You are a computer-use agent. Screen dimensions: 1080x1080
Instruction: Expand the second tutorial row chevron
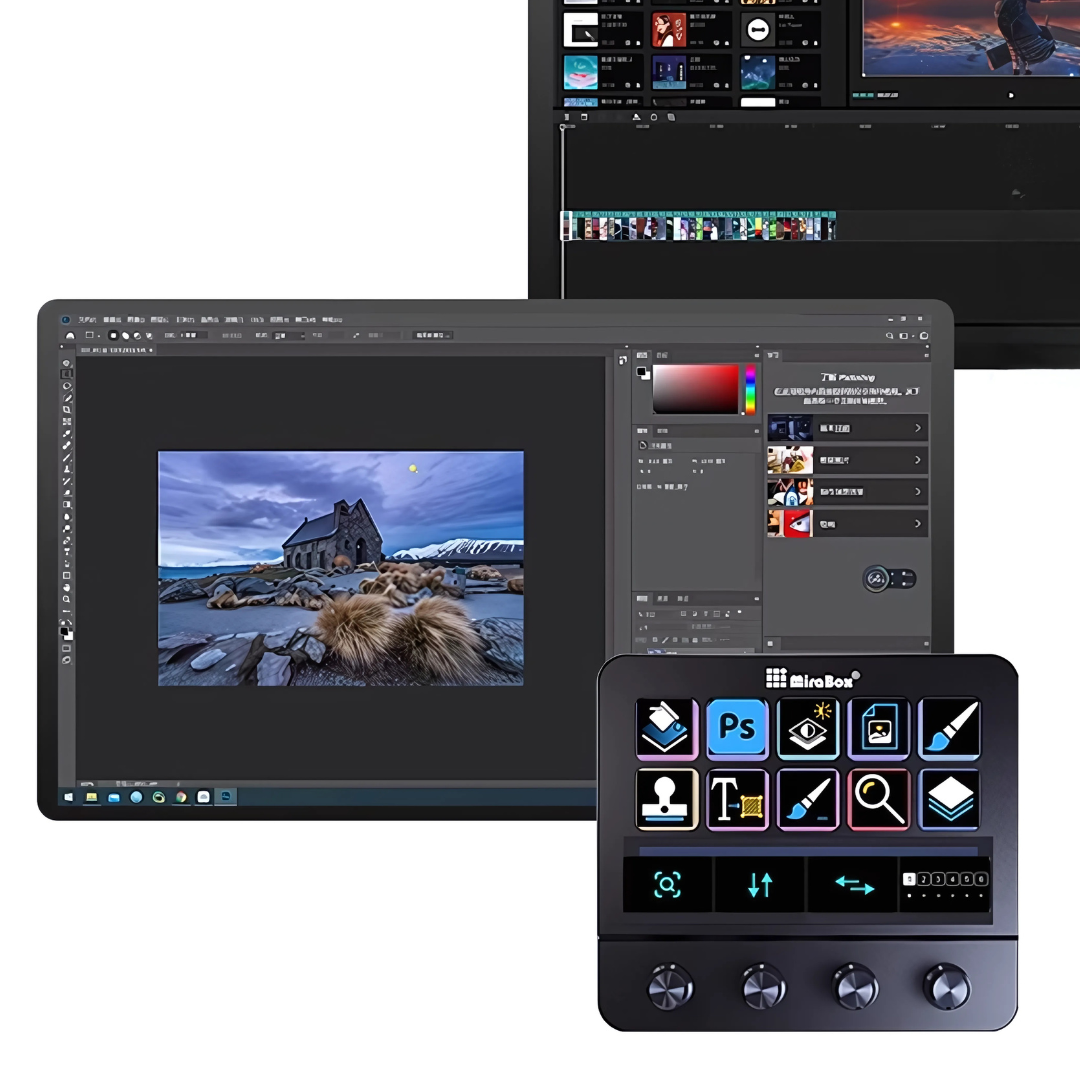tap(918, 460)
